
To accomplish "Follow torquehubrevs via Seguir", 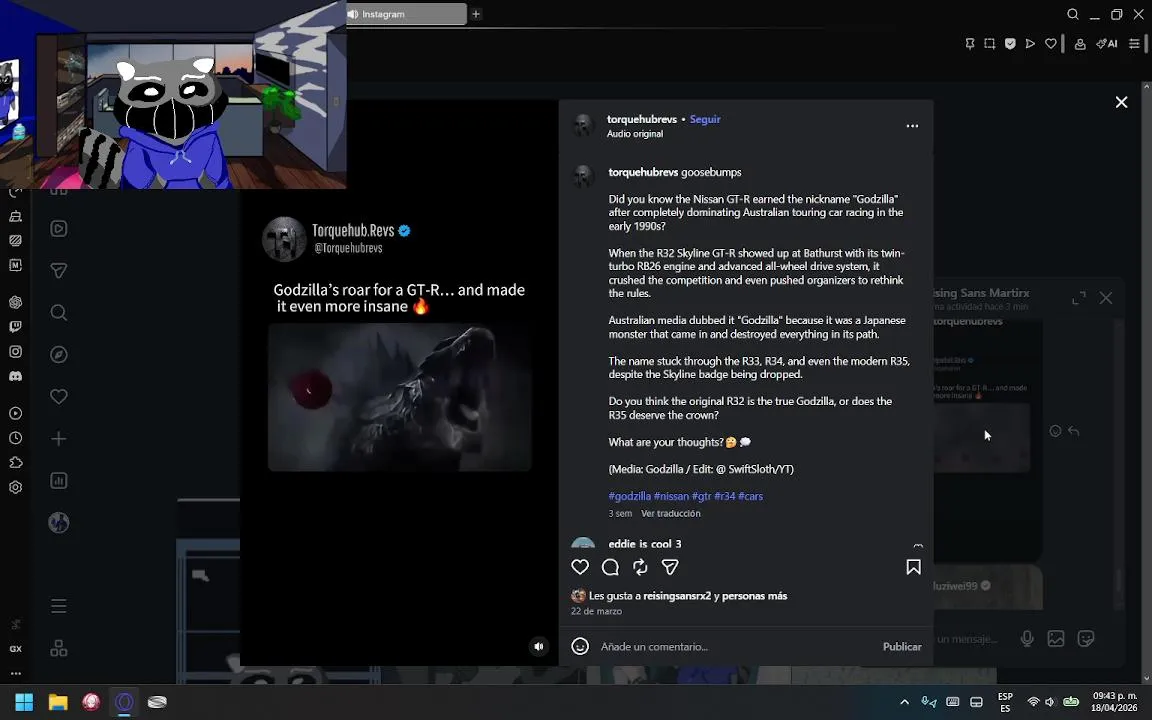I will pyautogui.click(x=705, y=119).
